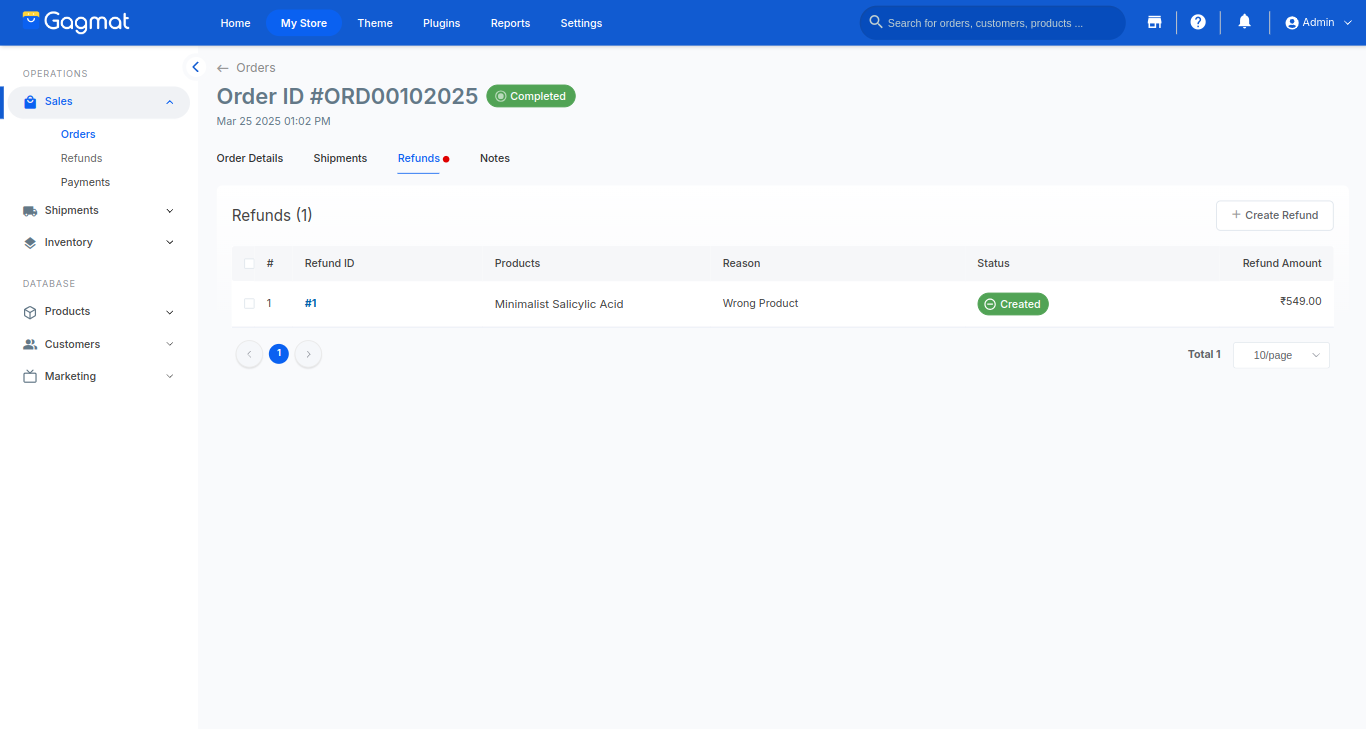Screen dimensions: 1366x729
Task: Open the storefront icon in top bar
Action: pyautogui.click(x=1154, y=22)
